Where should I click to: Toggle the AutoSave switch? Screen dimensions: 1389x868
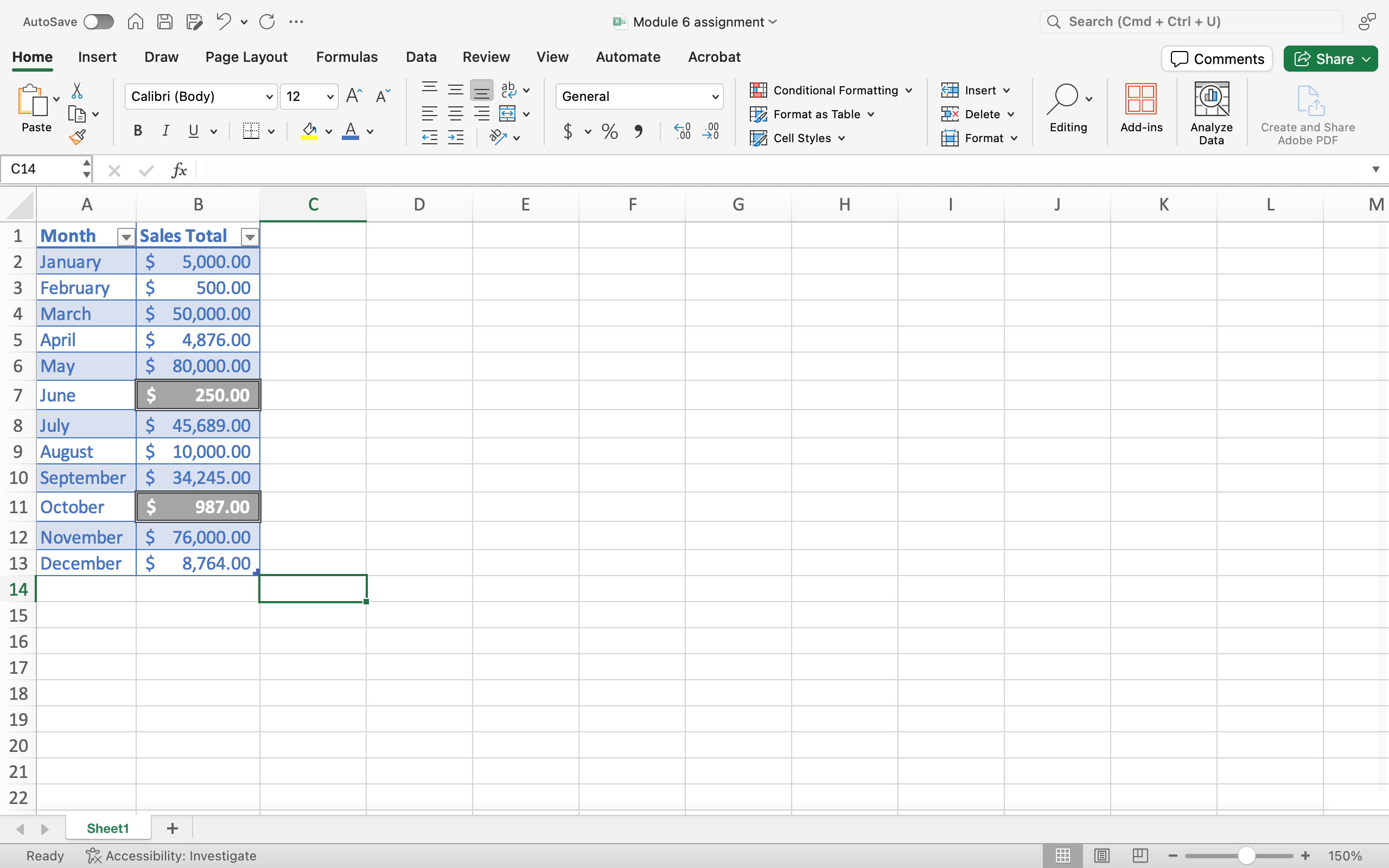(98, 22)
